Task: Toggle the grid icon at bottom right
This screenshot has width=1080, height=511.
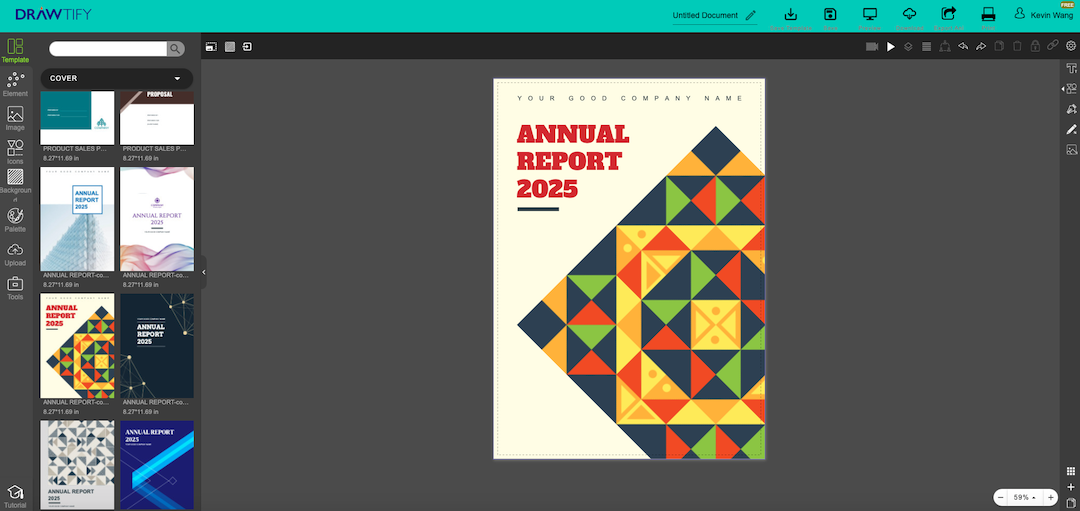Action: pyautogui.click(x=1070, y=471)
